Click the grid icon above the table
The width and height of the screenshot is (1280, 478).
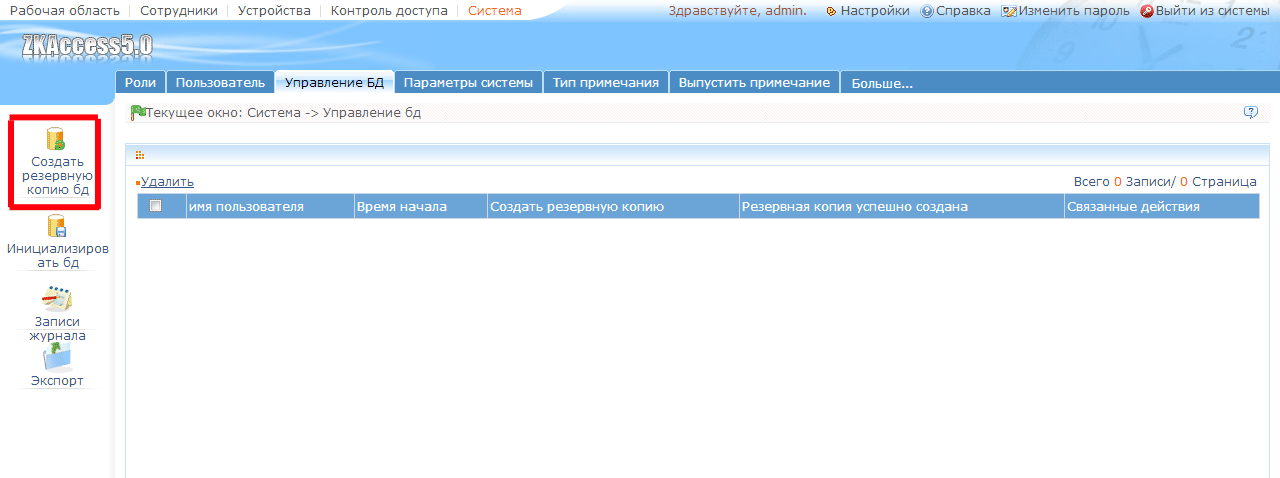(x=139, y=155)
